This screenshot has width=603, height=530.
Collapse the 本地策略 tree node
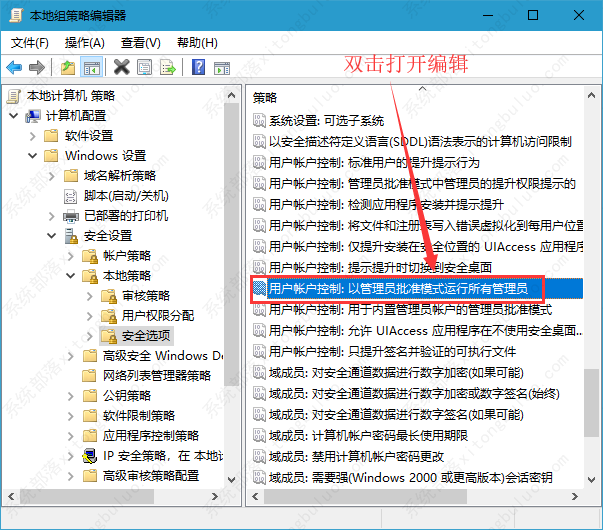click(71, 276)
